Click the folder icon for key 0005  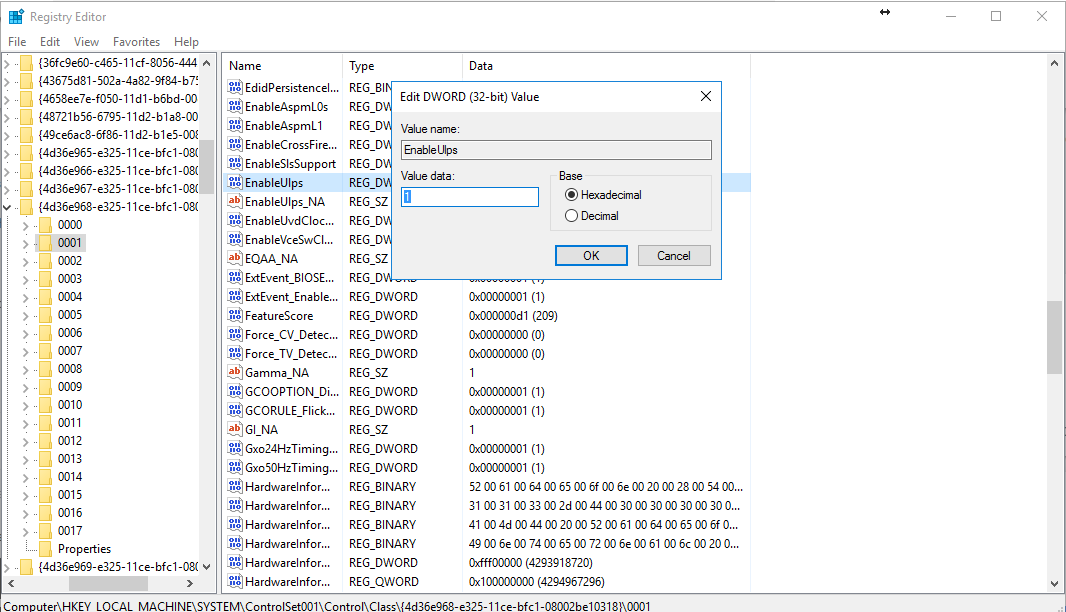coord(46,315)
